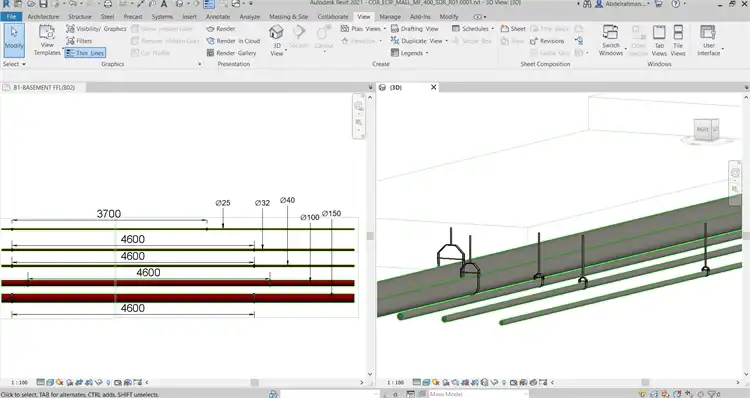Click the Plan Views icon
750x398 pixels.
tap(345, 29)
